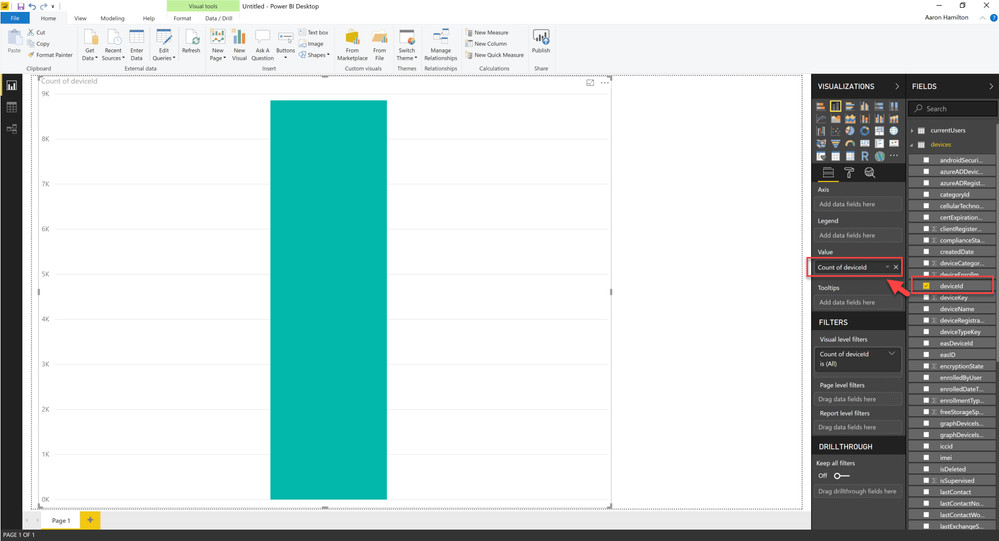Open Ask A Question
Screen dimensions: 999x541
point(262,45)
